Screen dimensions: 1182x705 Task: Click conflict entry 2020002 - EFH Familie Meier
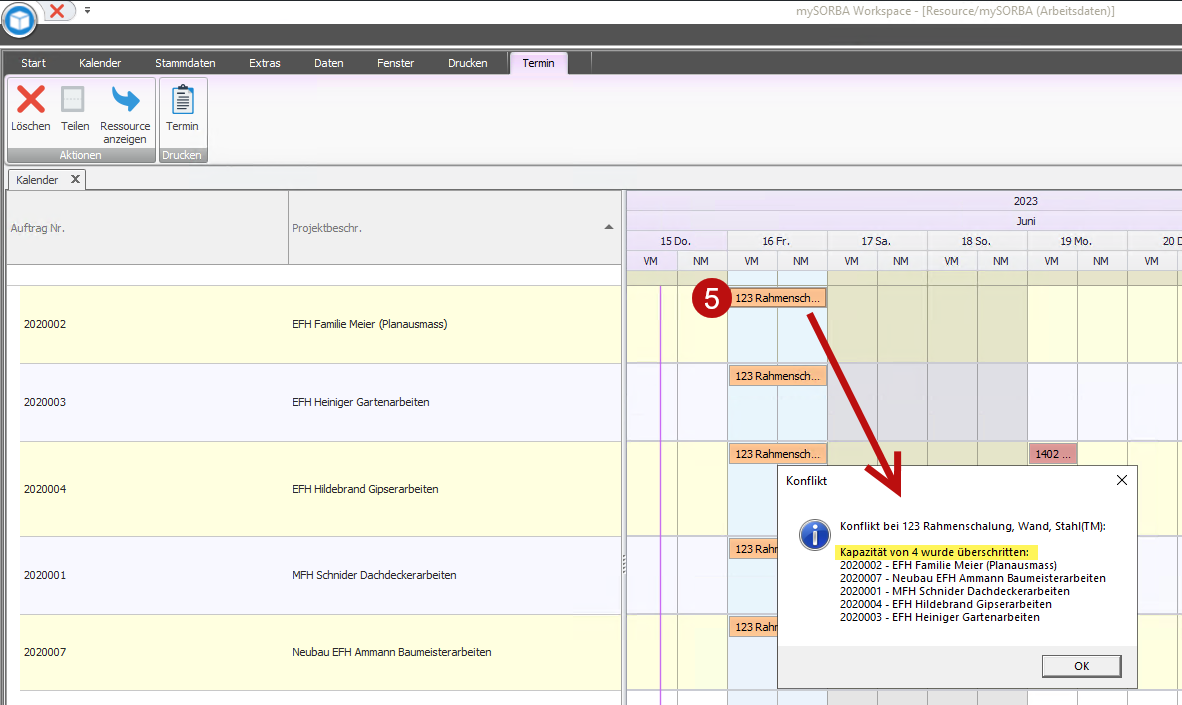point(948,565)
